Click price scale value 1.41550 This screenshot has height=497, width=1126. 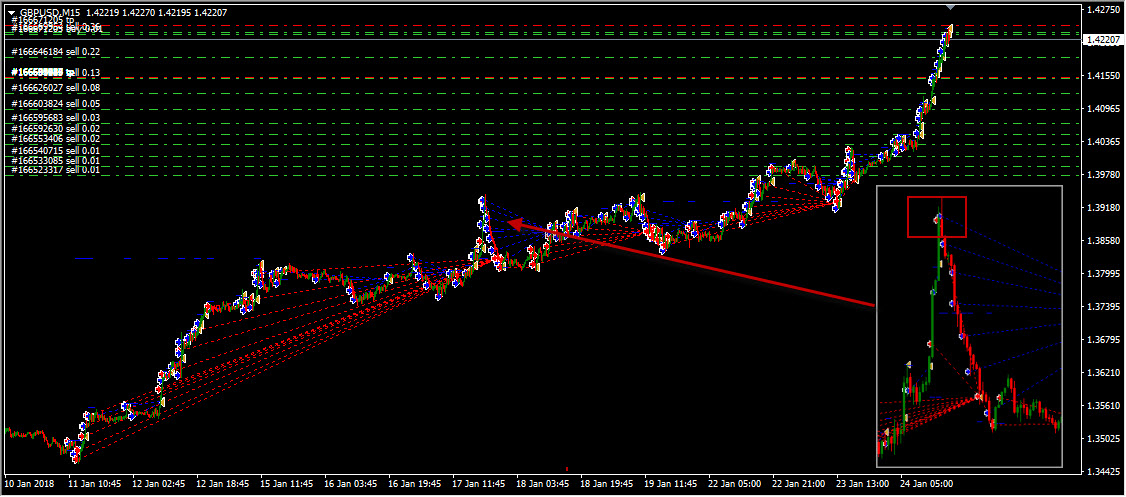click(1104, 75)
